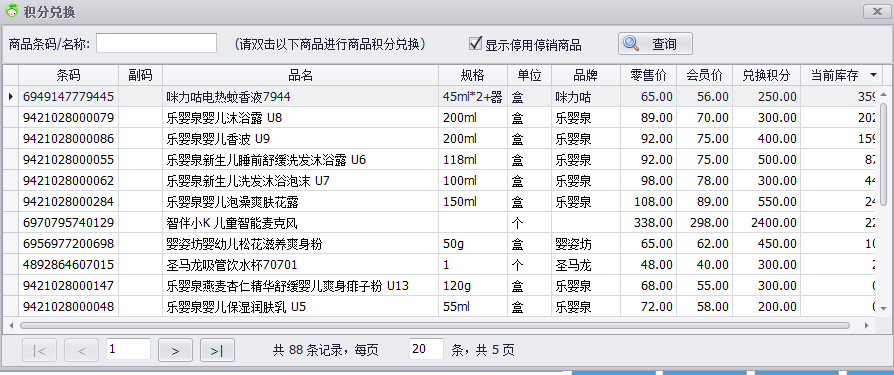894x375 pixels.
Task: Click barcode 6949147779445
Action: point(68,97)
